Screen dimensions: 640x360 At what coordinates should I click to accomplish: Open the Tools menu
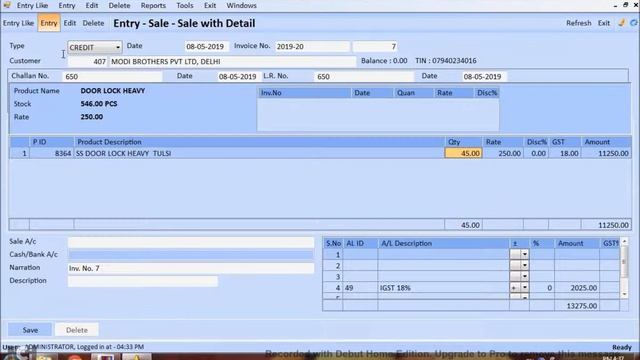(184, 6)
